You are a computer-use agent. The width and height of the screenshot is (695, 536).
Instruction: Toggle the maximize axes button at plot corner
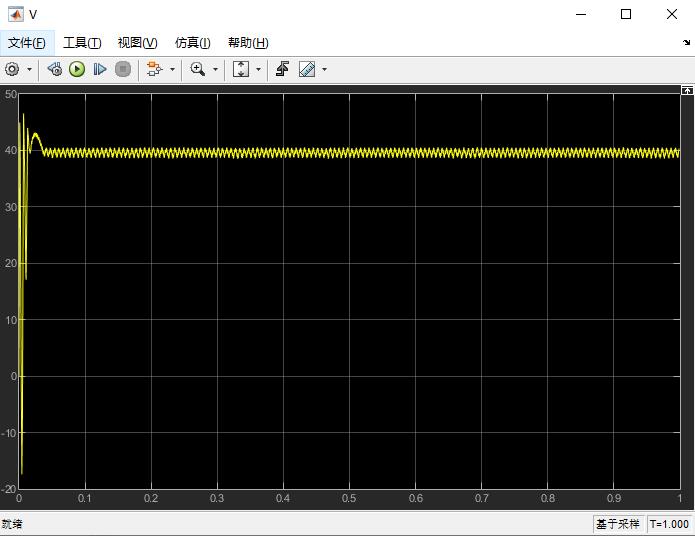[x=687, y=90]
